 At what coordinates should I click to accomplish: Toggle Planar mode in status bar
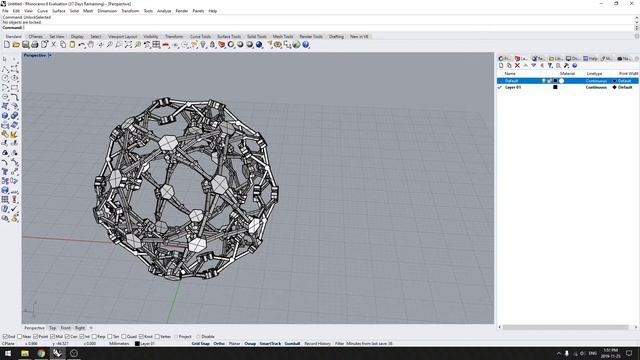[234, 344]
